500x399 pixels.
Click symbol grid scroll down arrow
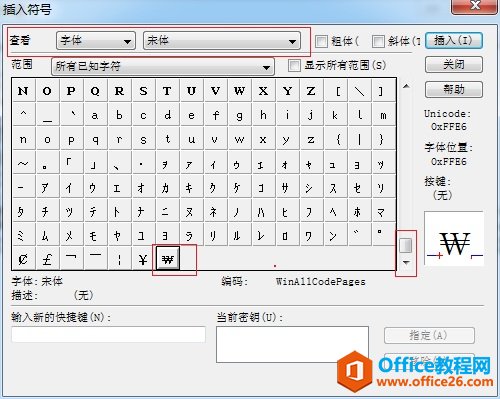click(x=406, y=263)
